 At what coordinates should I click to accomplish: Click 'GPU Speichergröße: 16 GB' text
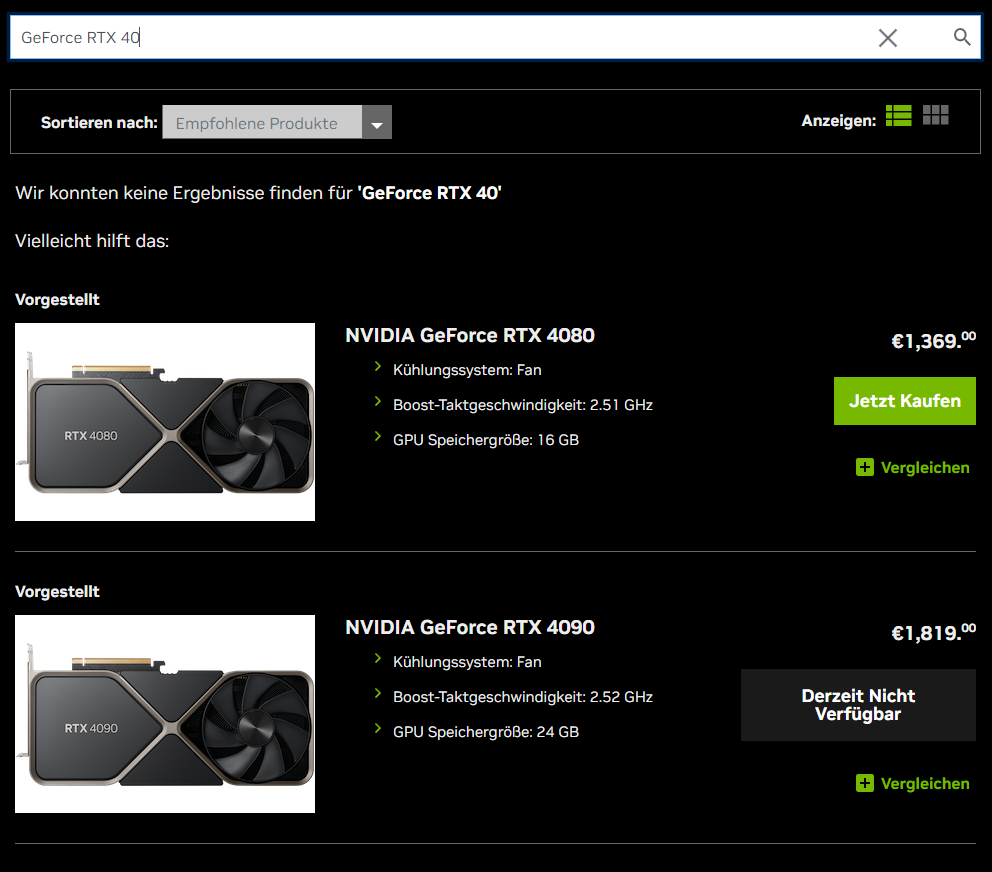click(x=486, y=440)
